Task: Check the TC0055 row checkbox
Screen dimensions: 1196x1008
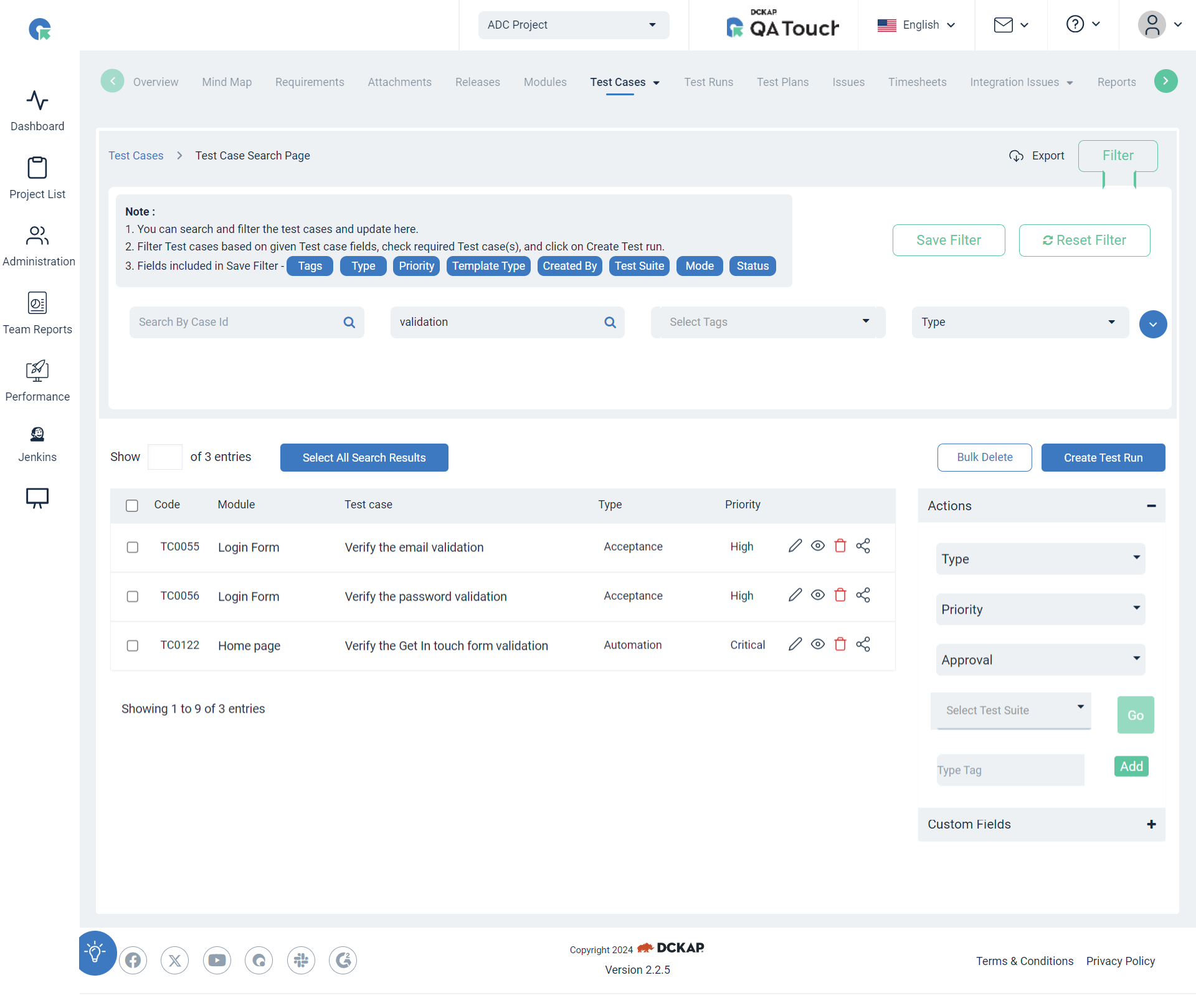Action: 133,547
